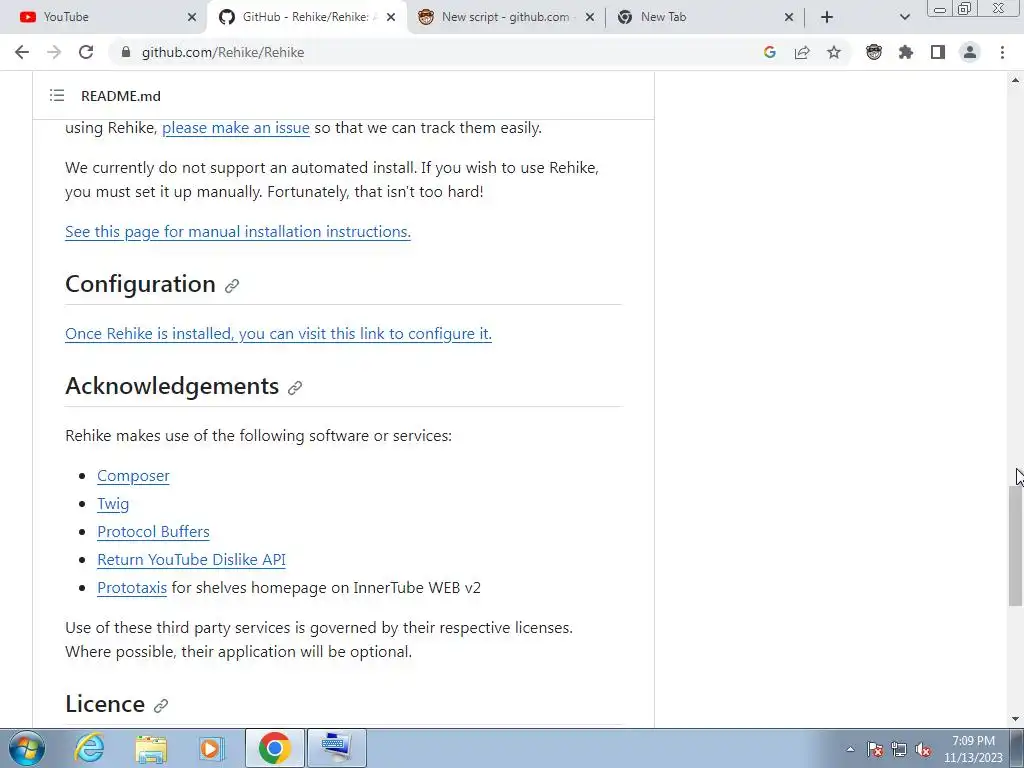Open the Twig link

(x=113, y=504)
